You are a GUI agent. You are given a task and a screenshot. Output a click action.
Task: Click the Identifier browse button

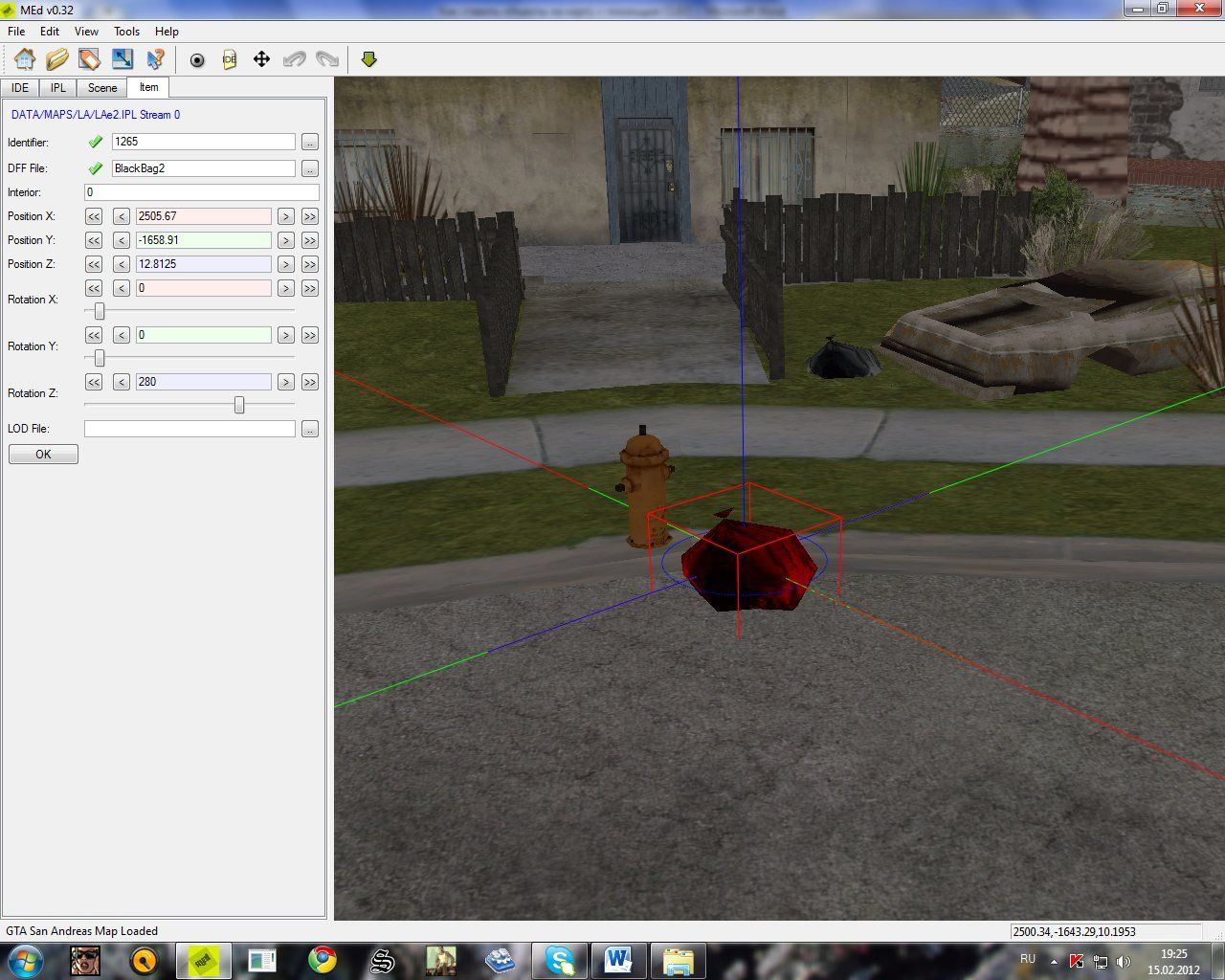pyautogui.click(x=309, y=142)
